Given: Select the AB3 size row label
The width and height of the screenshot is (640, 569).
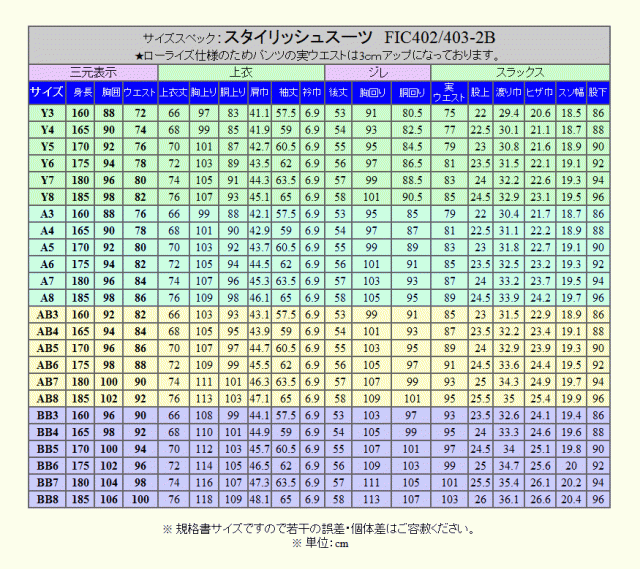Looking at the screenshot, I should [47, 314].
